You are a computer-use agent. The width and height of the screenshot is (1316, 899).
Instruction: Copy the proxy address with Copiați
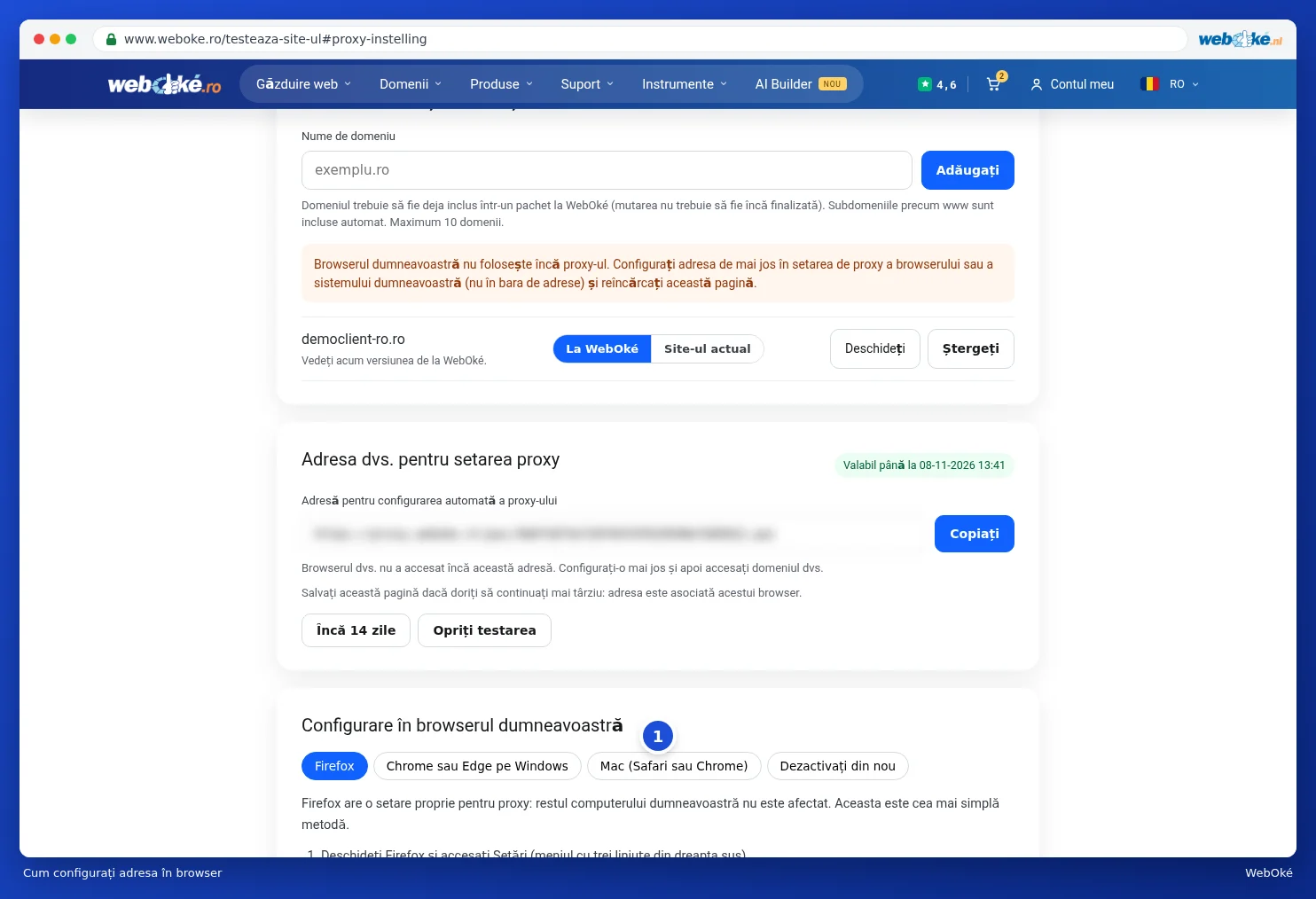pyautogui.click(x=974, y=534)
